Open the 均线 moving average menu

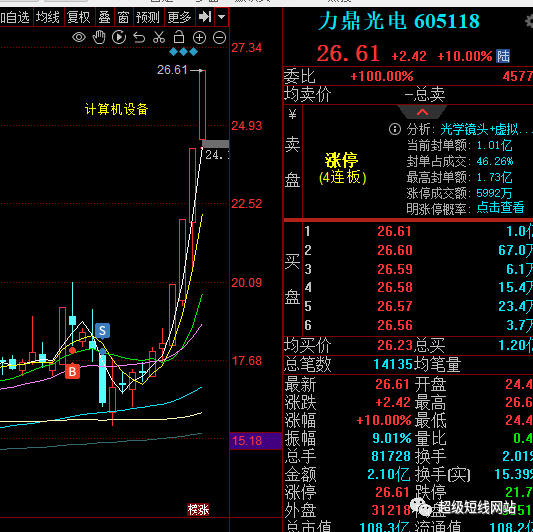[x=48, y=17]
